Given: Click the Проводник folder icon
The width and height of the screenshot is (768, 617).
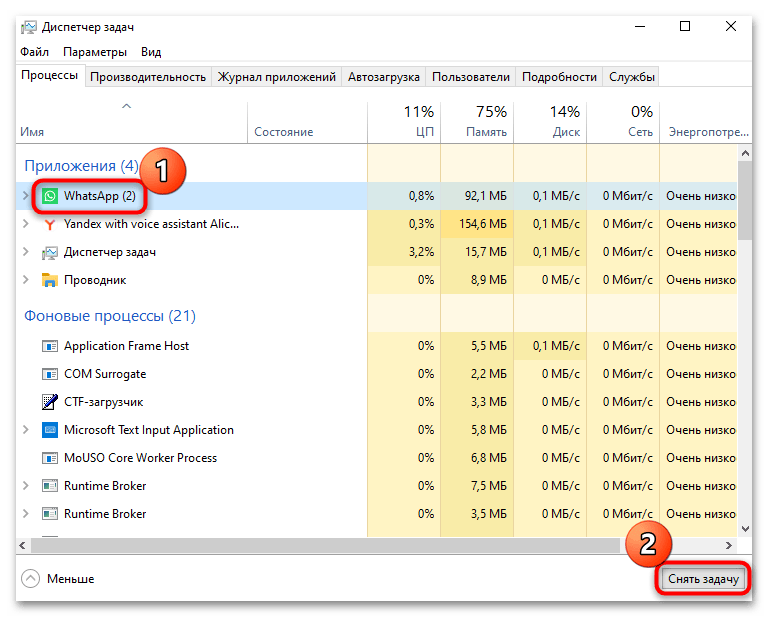Looking at the screenshot, I should coord(49,280).
